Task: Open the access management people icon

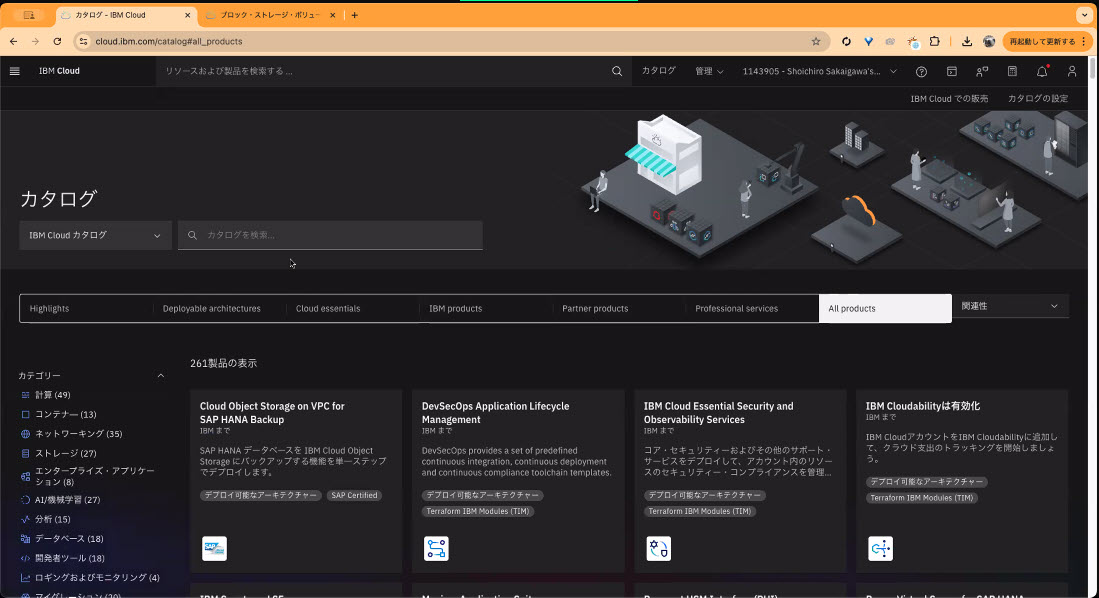Action: tap(982, 72)
